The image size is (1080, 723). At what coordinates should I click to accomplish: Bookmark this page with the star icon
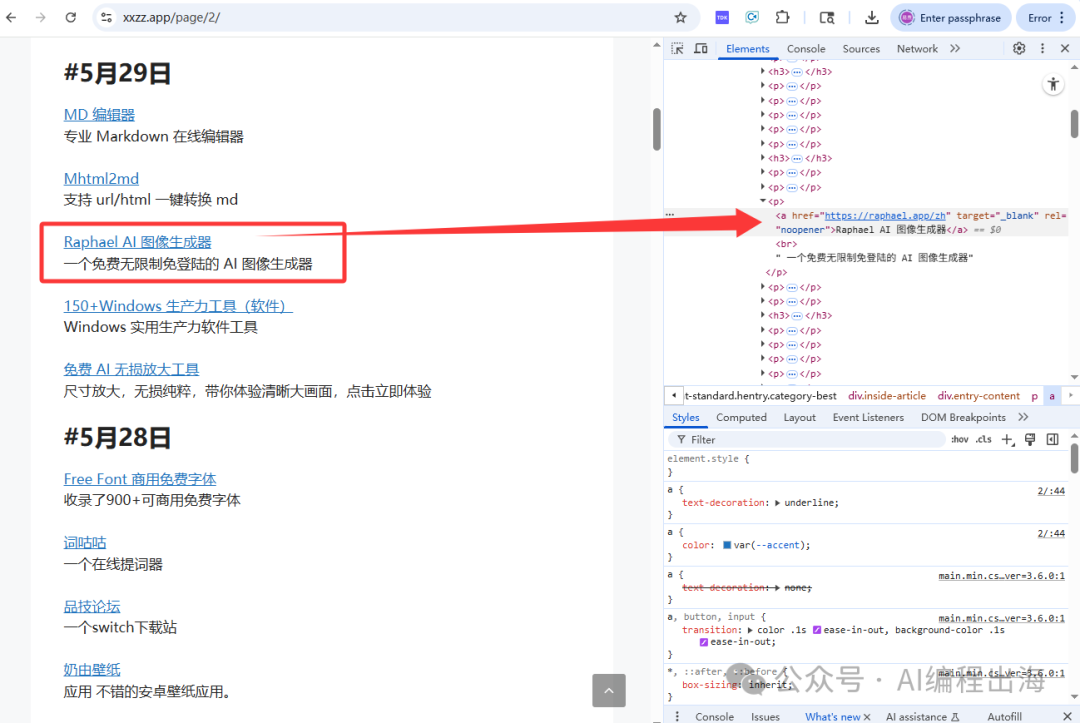coord(680,17)
